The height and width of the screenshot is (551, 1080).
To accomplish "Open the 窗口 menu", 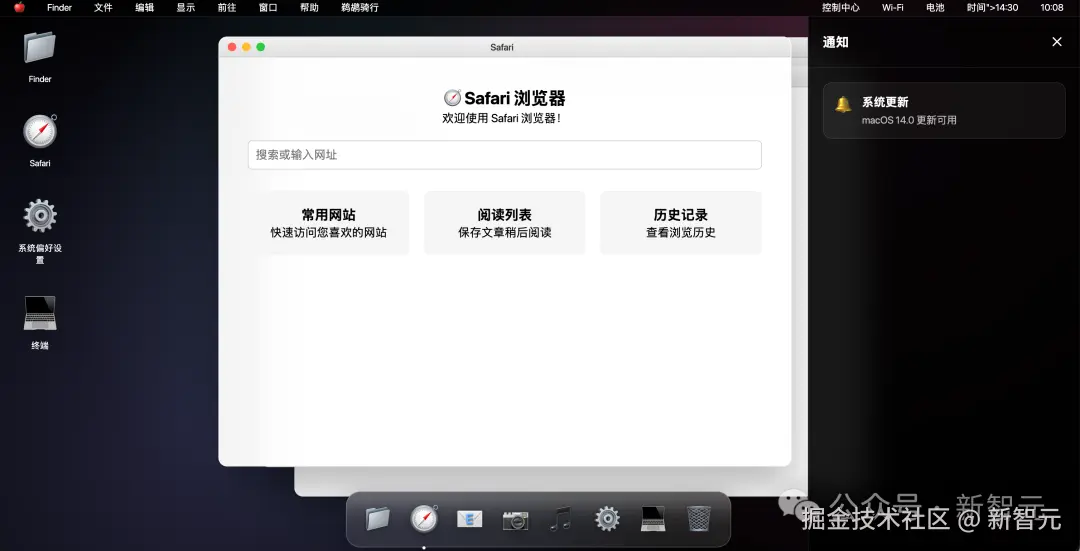I will tap(268, 8).
